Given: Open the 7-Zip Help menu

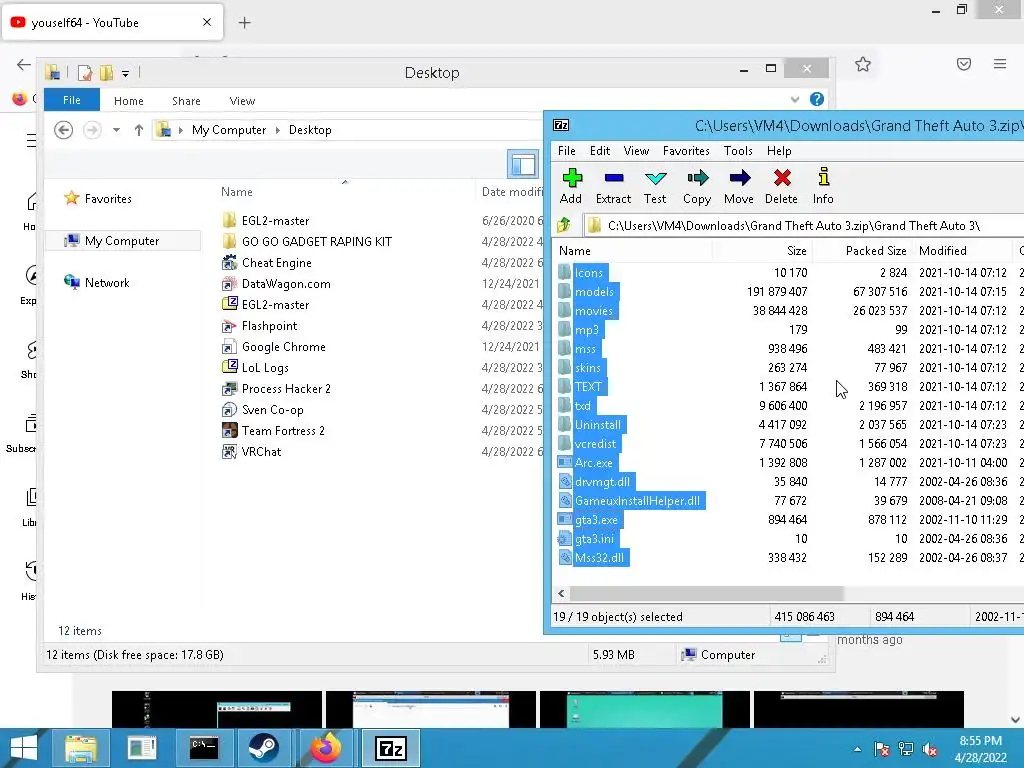Looking at the screenshot, I should pyautogui.click(x=779, y=151).
